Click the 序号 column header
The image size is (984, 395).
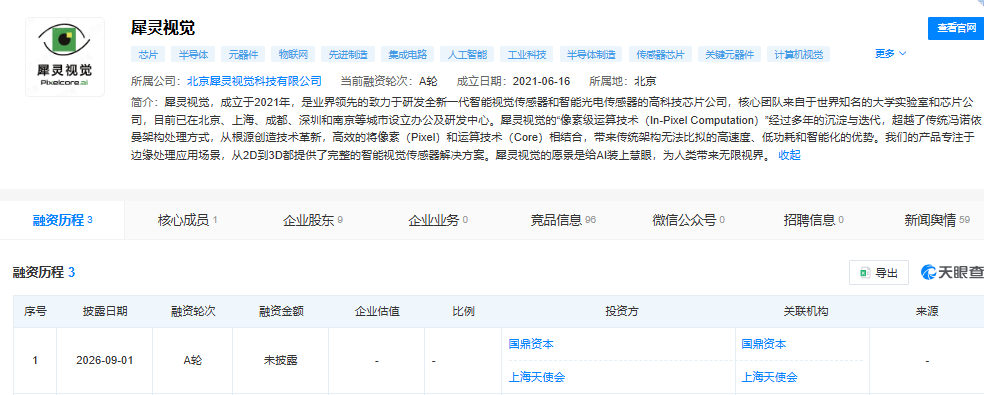pyautogui.click(x=35, y=311)
